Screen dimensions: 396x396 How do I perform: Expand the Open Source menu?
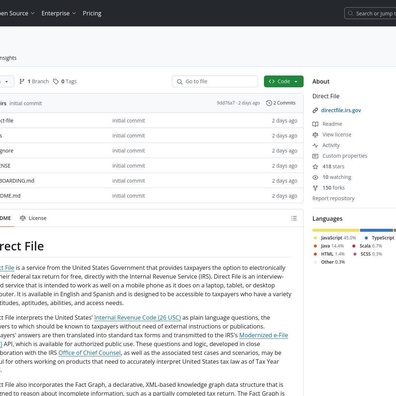point(17,13)
